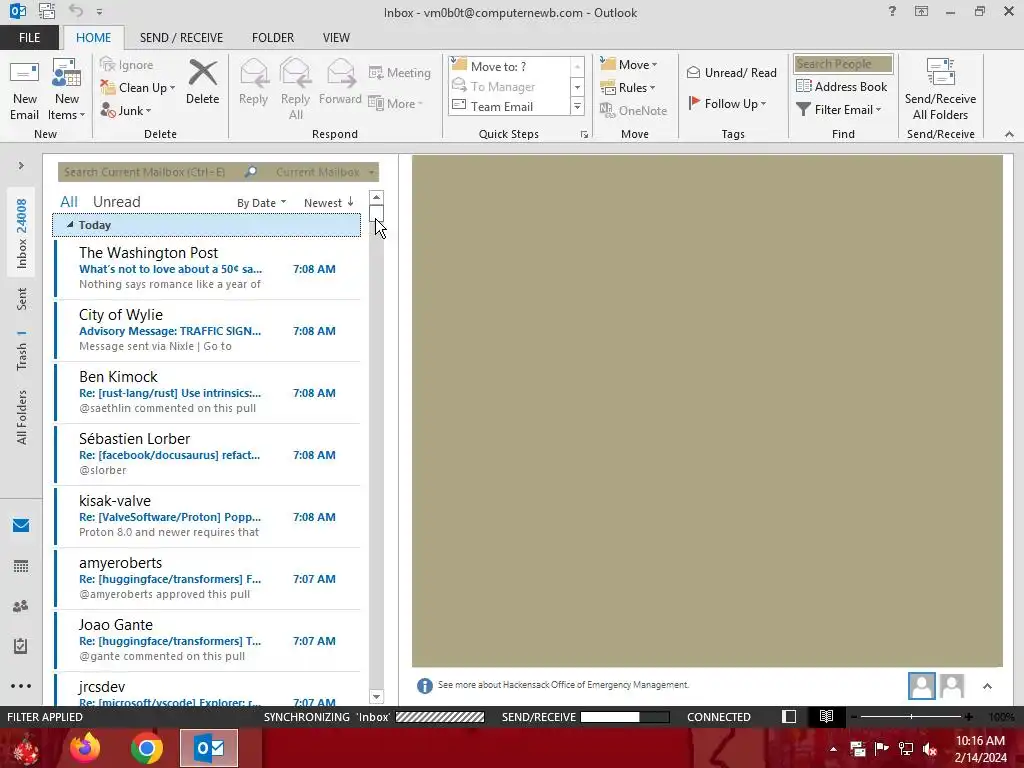1024x768 pixels.
Task: Click the Calendar navigation icon
Action: [x=21, y=566]
